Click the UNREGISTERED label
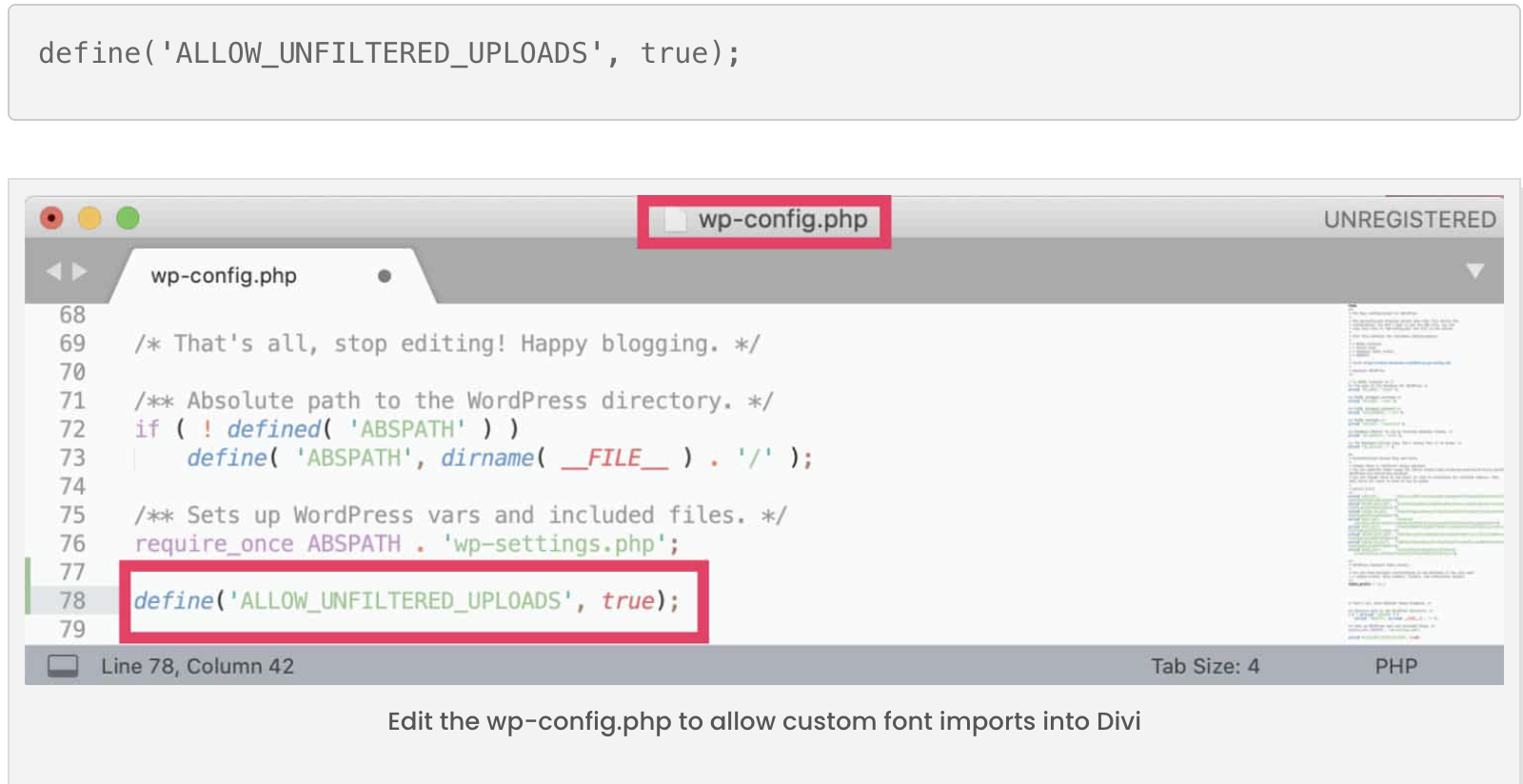Viewport: 1523px width, 784px height. [1410, 220]
